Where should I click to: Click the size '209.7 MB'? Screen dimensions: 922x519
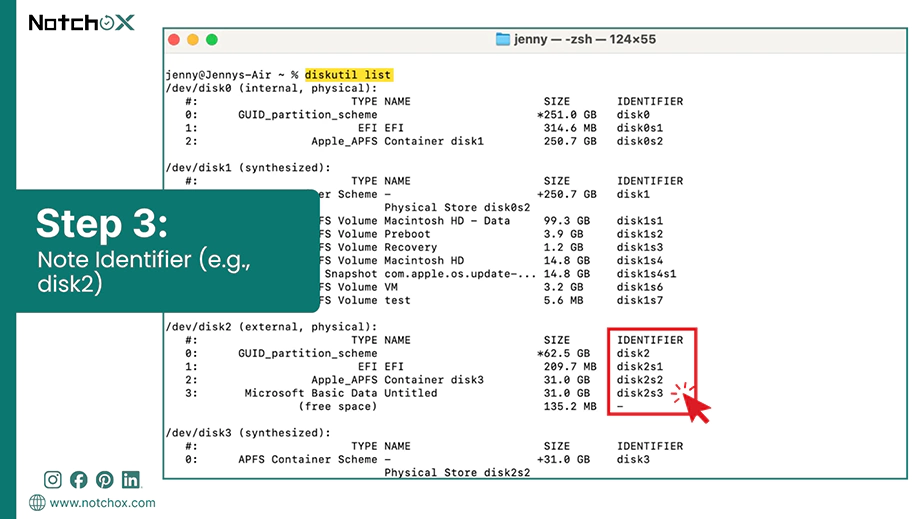570,367
